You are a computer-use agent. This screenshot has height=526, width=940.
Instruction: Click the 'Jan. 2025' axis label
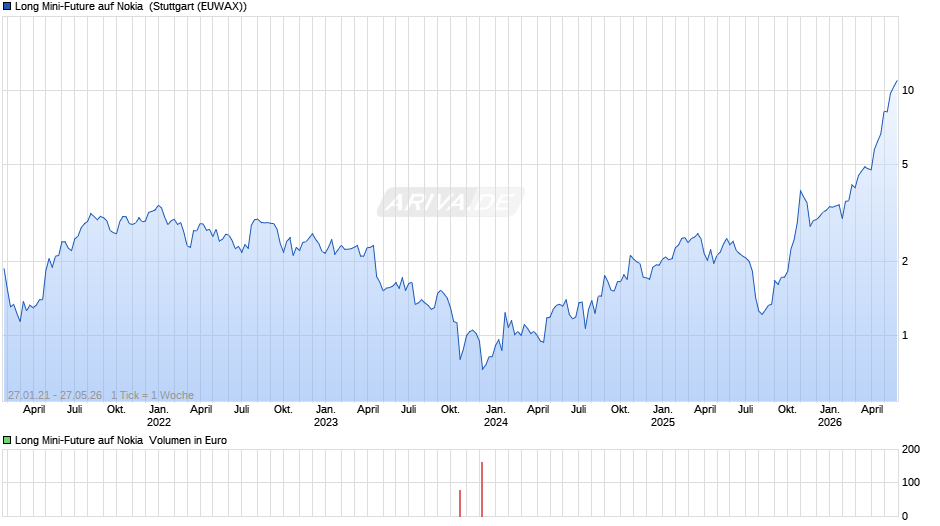point(662,416)
